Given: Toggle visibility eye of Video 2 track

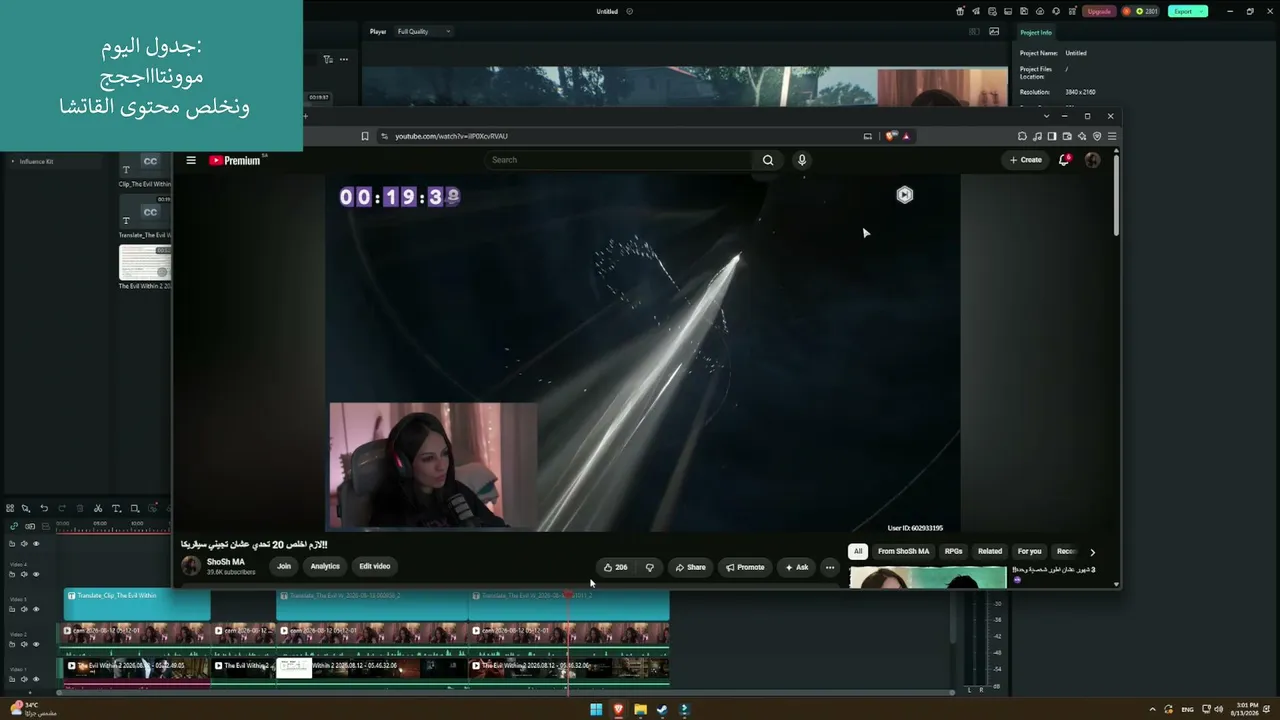Looking at the screenshot, I should [36, 644].
